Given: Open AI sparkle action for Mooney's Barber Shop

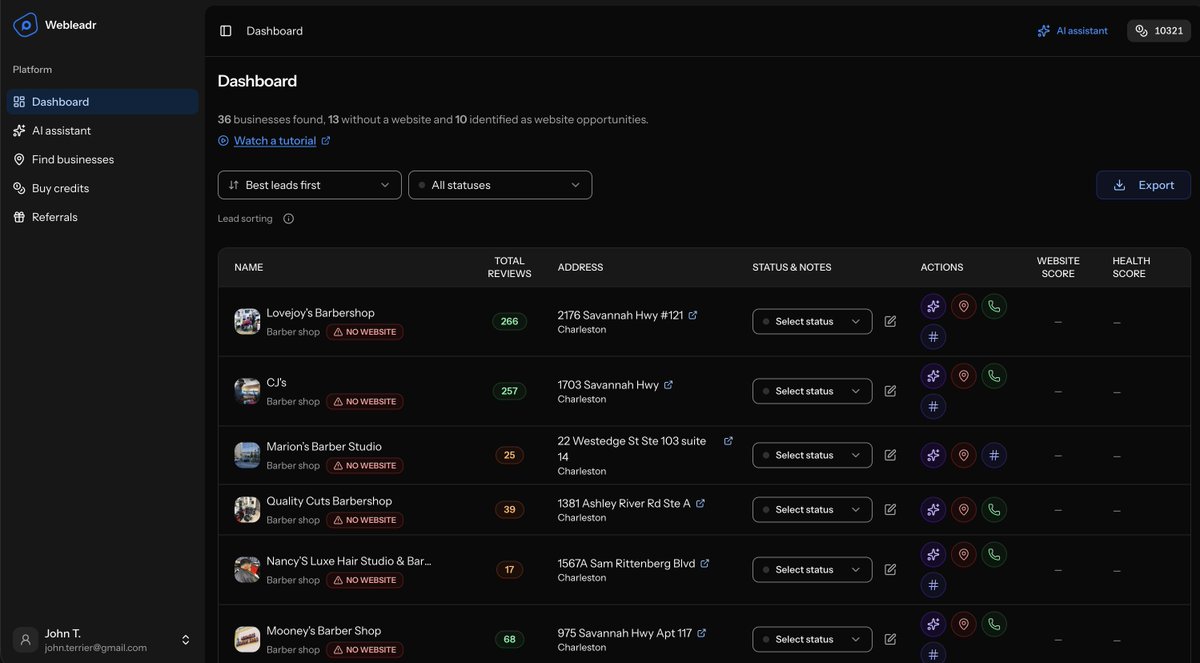Looking at the screenshot, I should [x=933, y=625].
